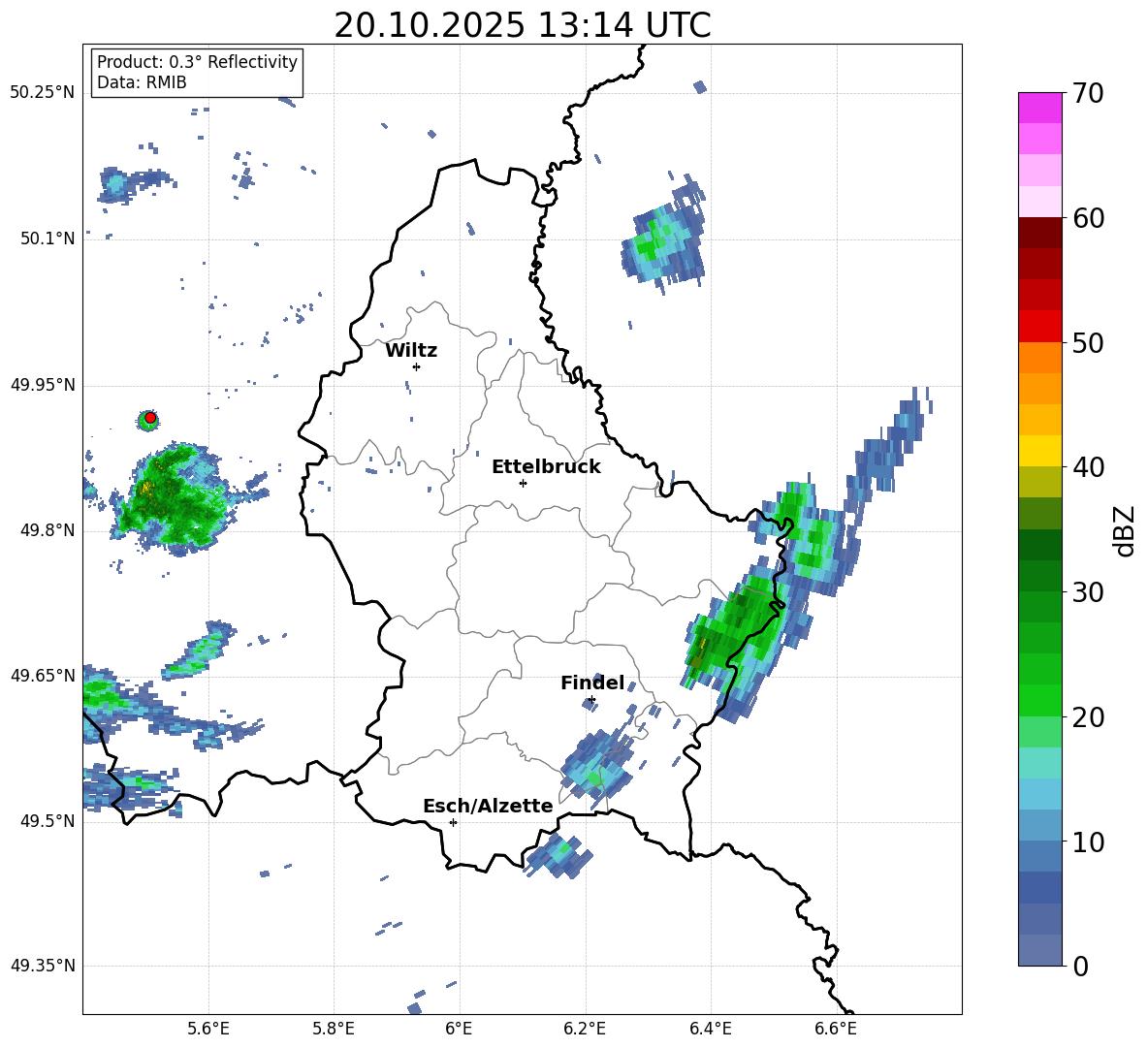Click the 70 value on colorbar
1148x1048 pixels.
[1088, 93]
